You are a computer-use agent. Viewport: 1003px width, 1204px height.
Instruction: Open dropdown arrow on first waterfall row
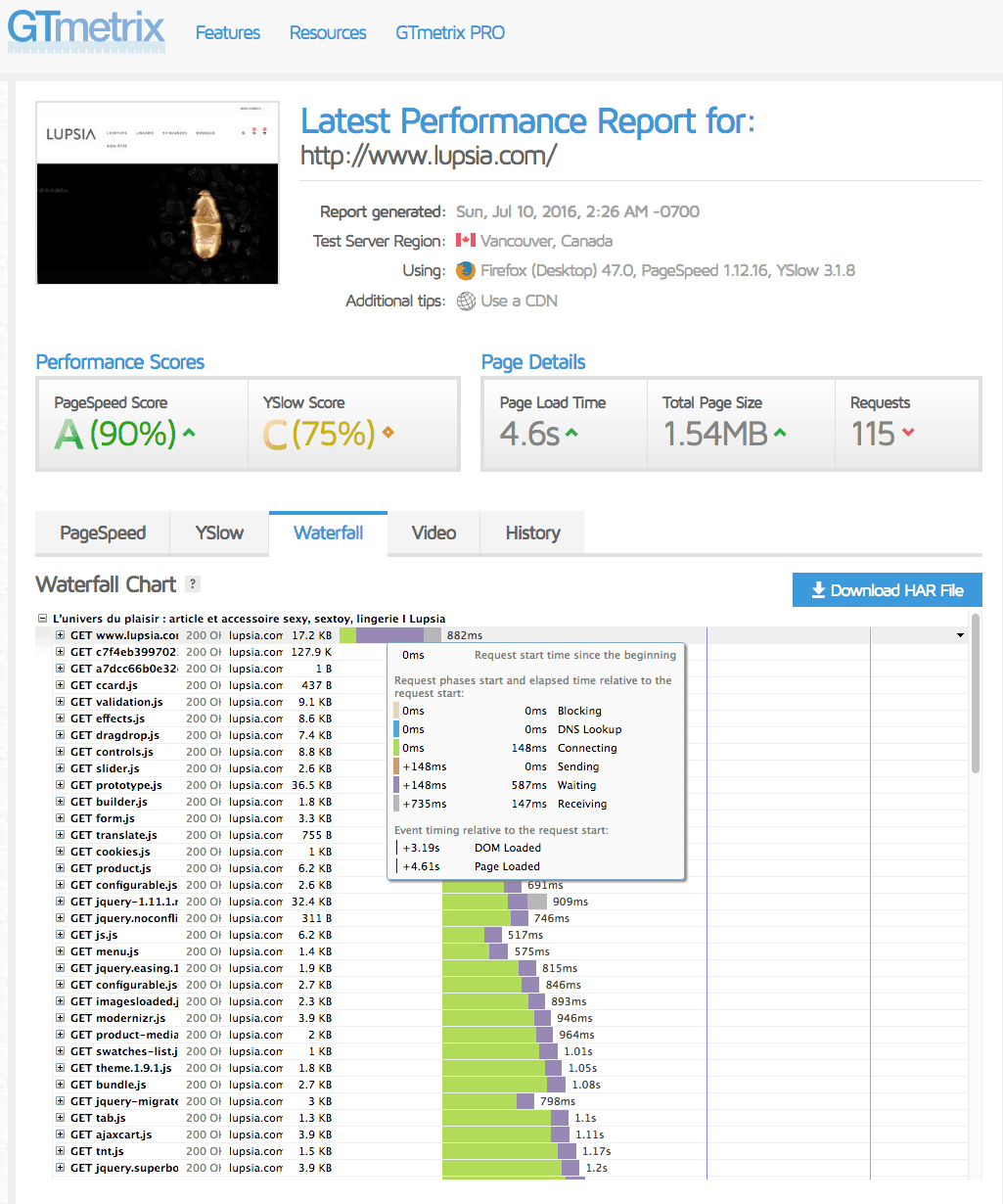coord(960,635)
